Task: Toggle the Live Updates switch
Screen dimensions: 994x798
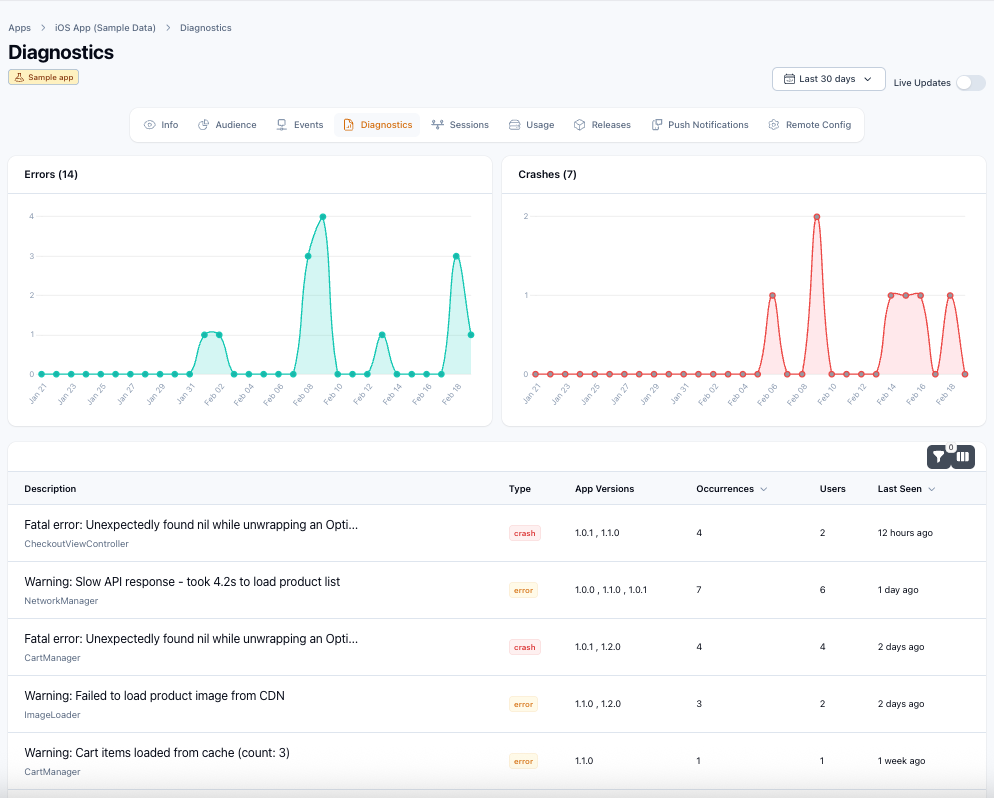Action: coord(970,83)
